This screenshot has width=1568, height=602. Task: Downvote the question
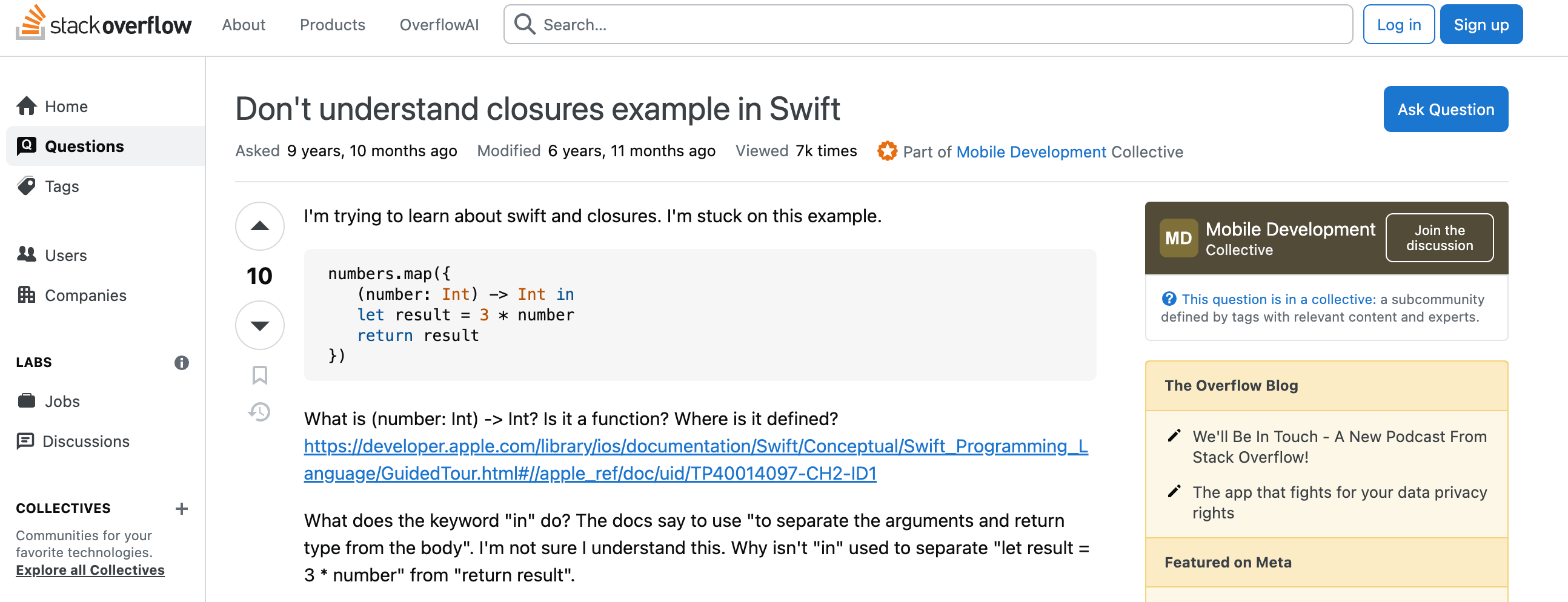pos(260,325)
